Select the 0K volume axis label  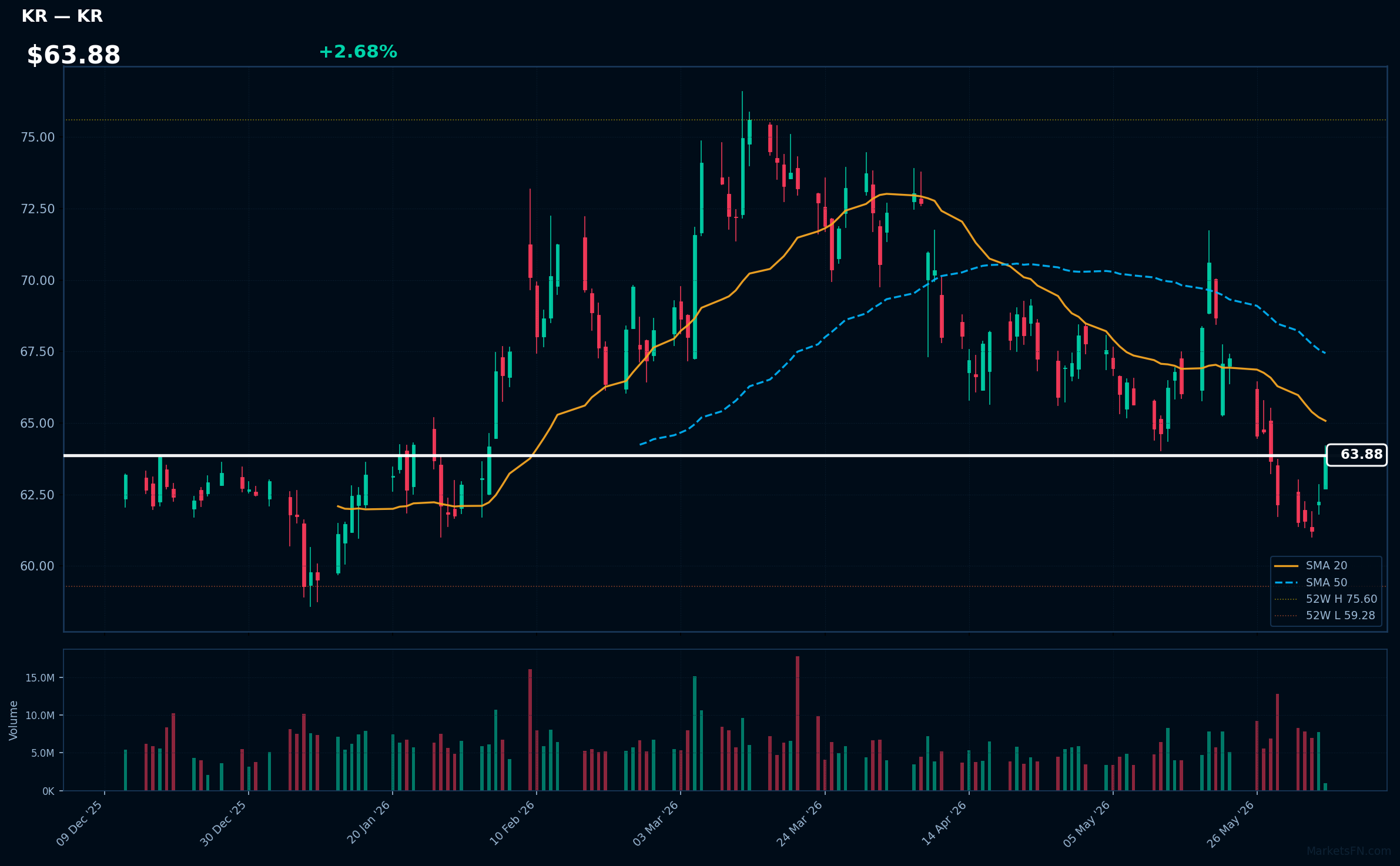[48, 791]
